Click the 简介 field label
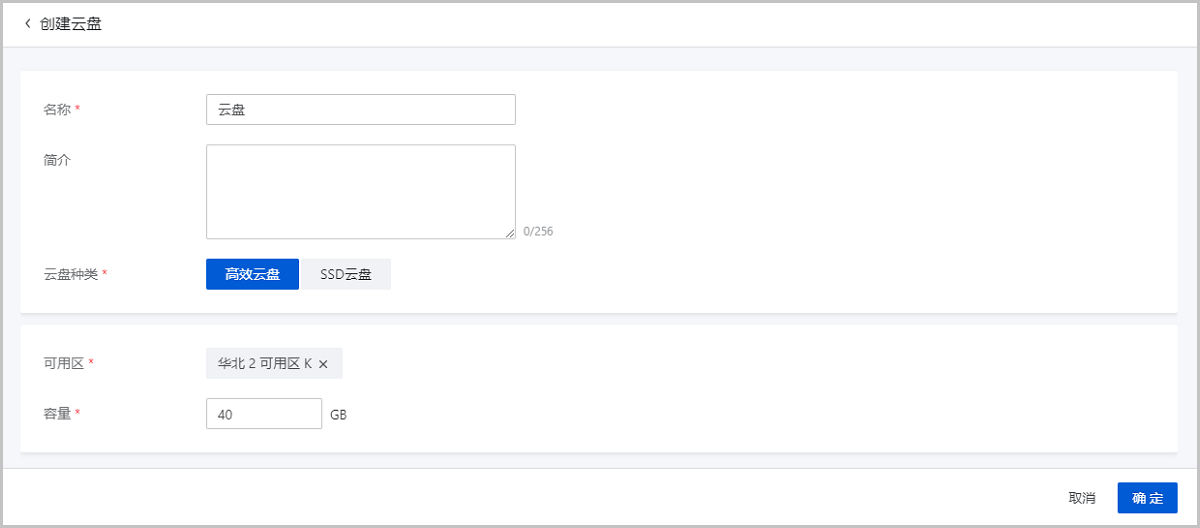Image resolution: width=1200 pixels, height=528 pixels. click(x=57, y=160)
